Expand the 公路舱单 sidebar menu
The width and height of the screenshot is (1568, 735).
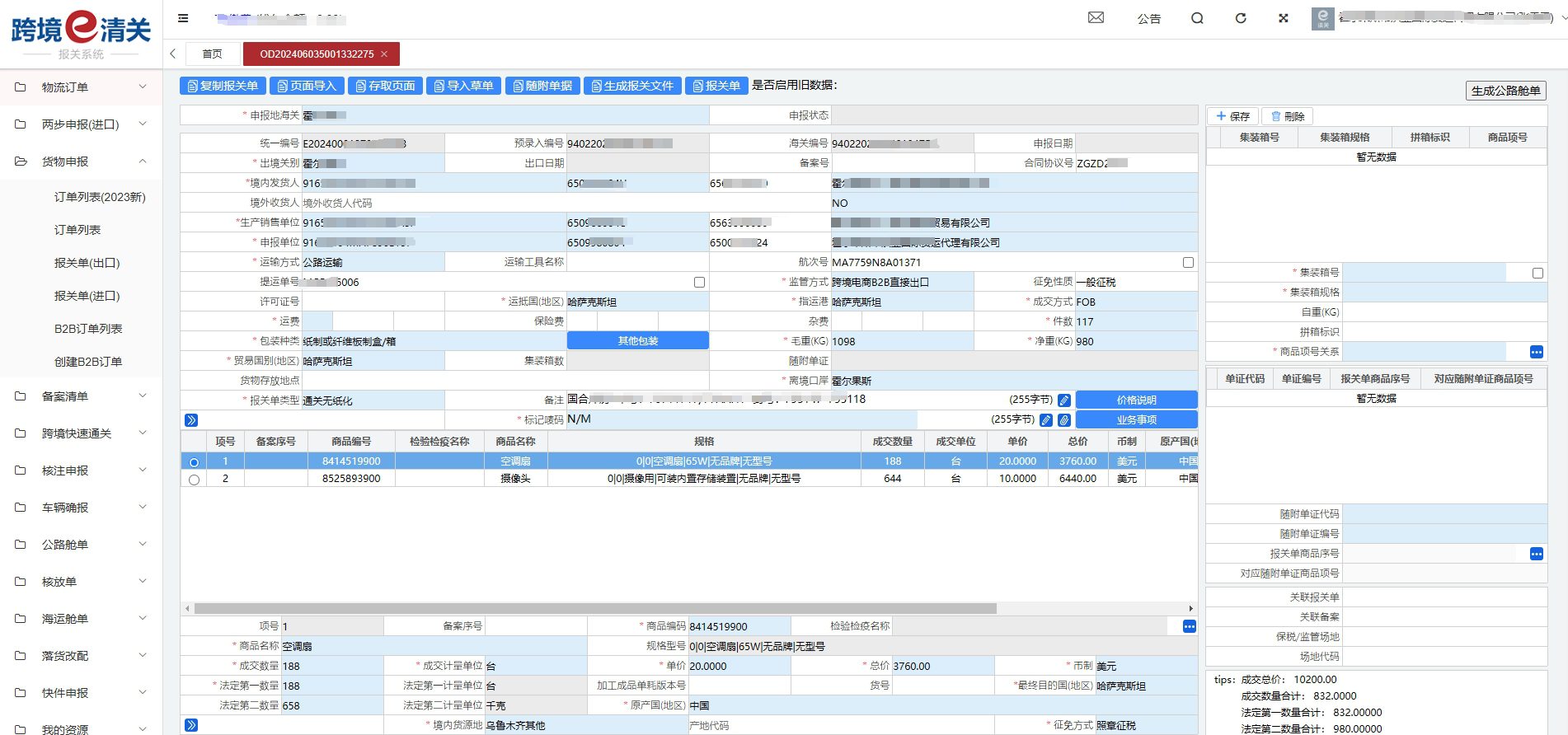point(81,545)
